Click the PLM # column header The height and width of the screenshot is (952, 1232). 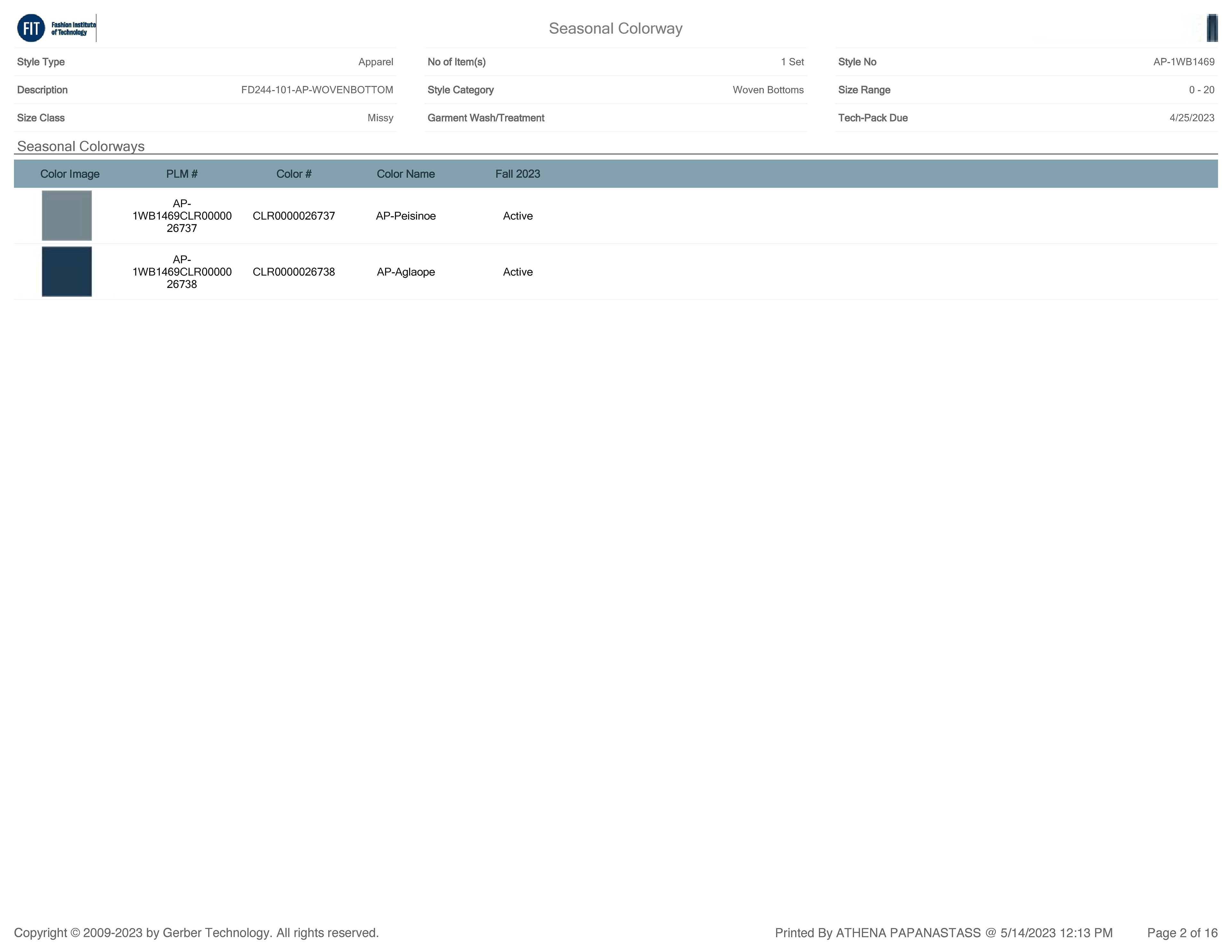pos(182,174)
